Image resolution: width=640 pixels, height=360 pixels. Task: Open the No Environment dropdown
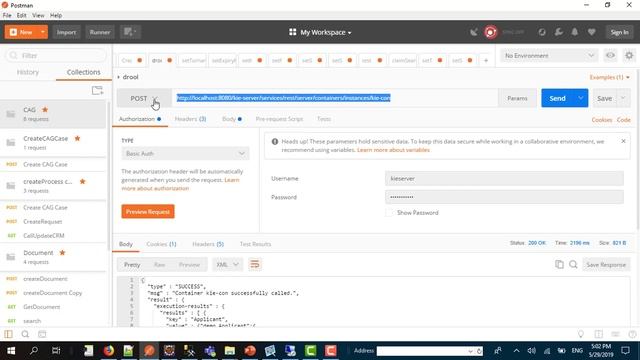pyautogui.click(x=549, y=55)
